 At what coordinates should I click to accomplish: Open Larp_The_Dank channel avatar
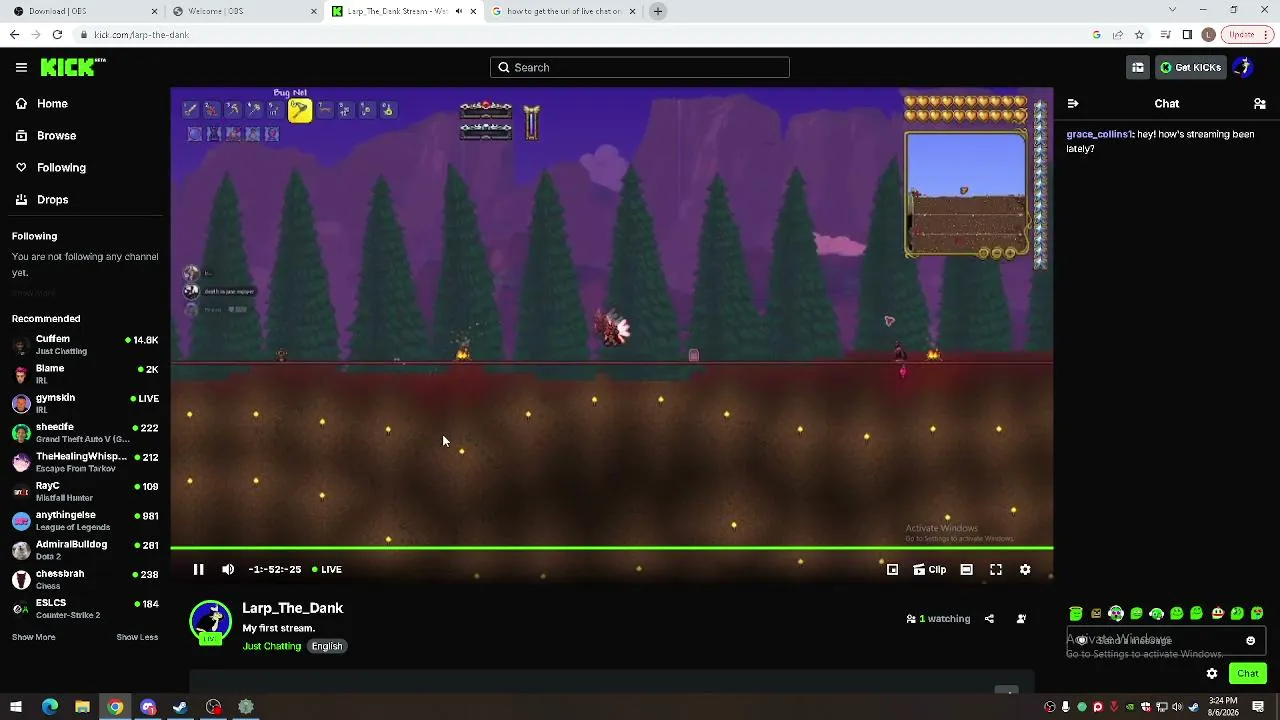(210, 621)
